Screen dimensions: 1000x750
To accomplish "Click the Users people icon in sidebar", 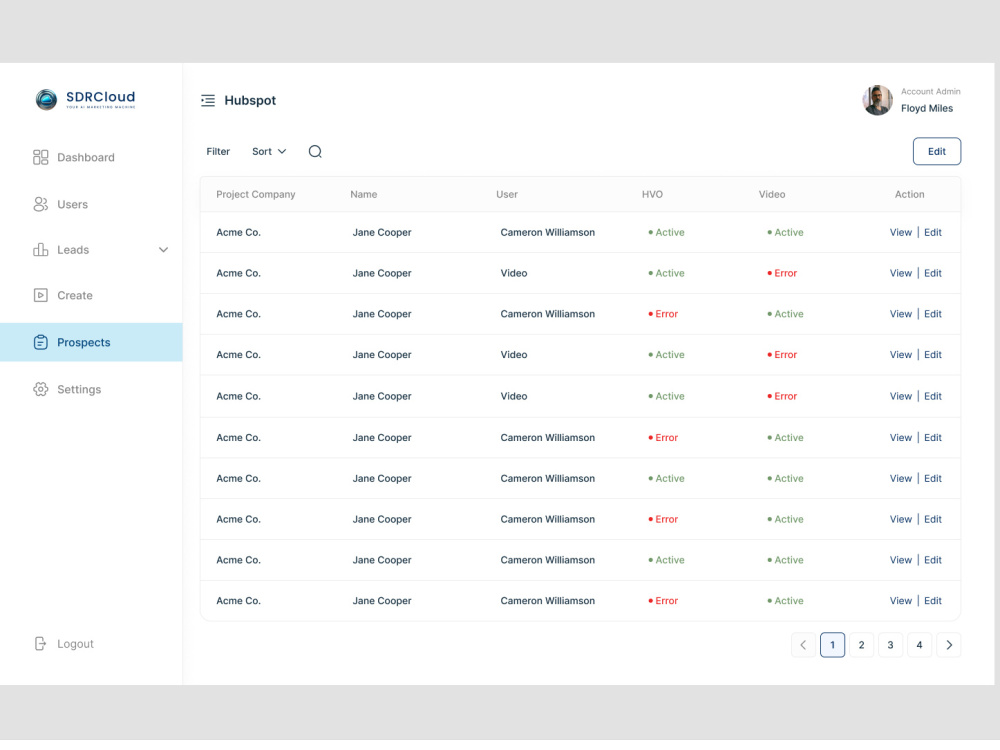I will click(41, 204).
